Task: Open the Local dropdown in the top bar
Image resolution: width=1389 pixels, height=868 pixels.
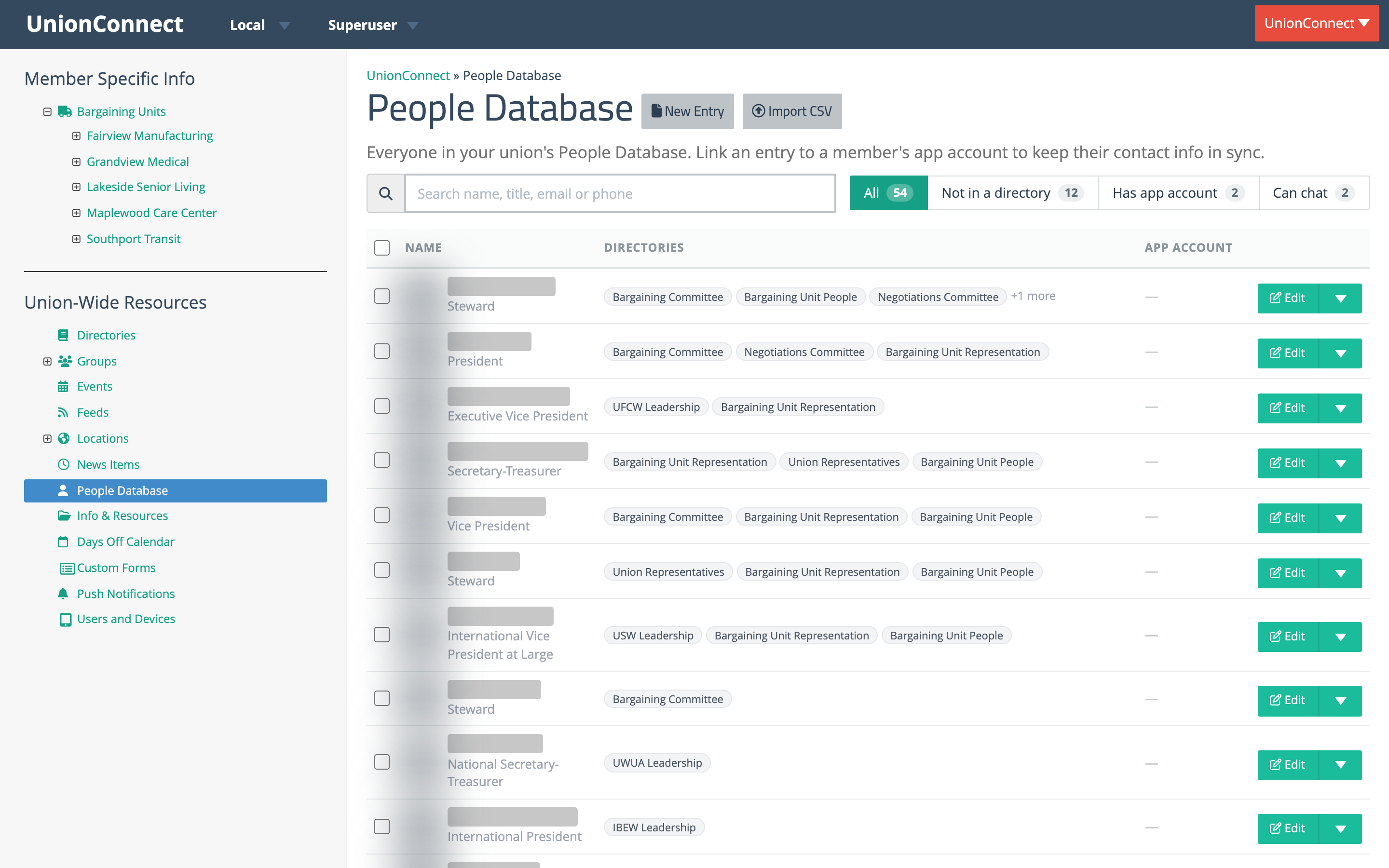Action: 259,25
